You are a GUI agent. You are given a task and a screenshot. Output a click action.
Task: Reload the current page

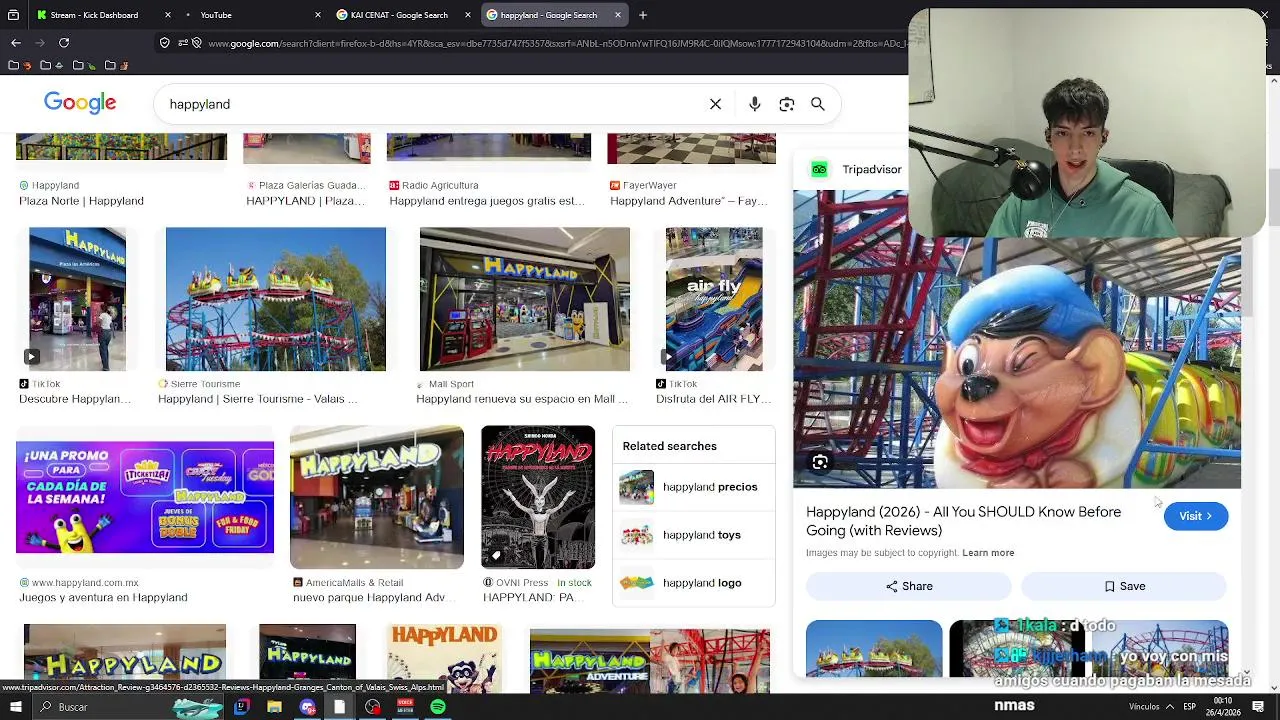click(x=64, y=43)
